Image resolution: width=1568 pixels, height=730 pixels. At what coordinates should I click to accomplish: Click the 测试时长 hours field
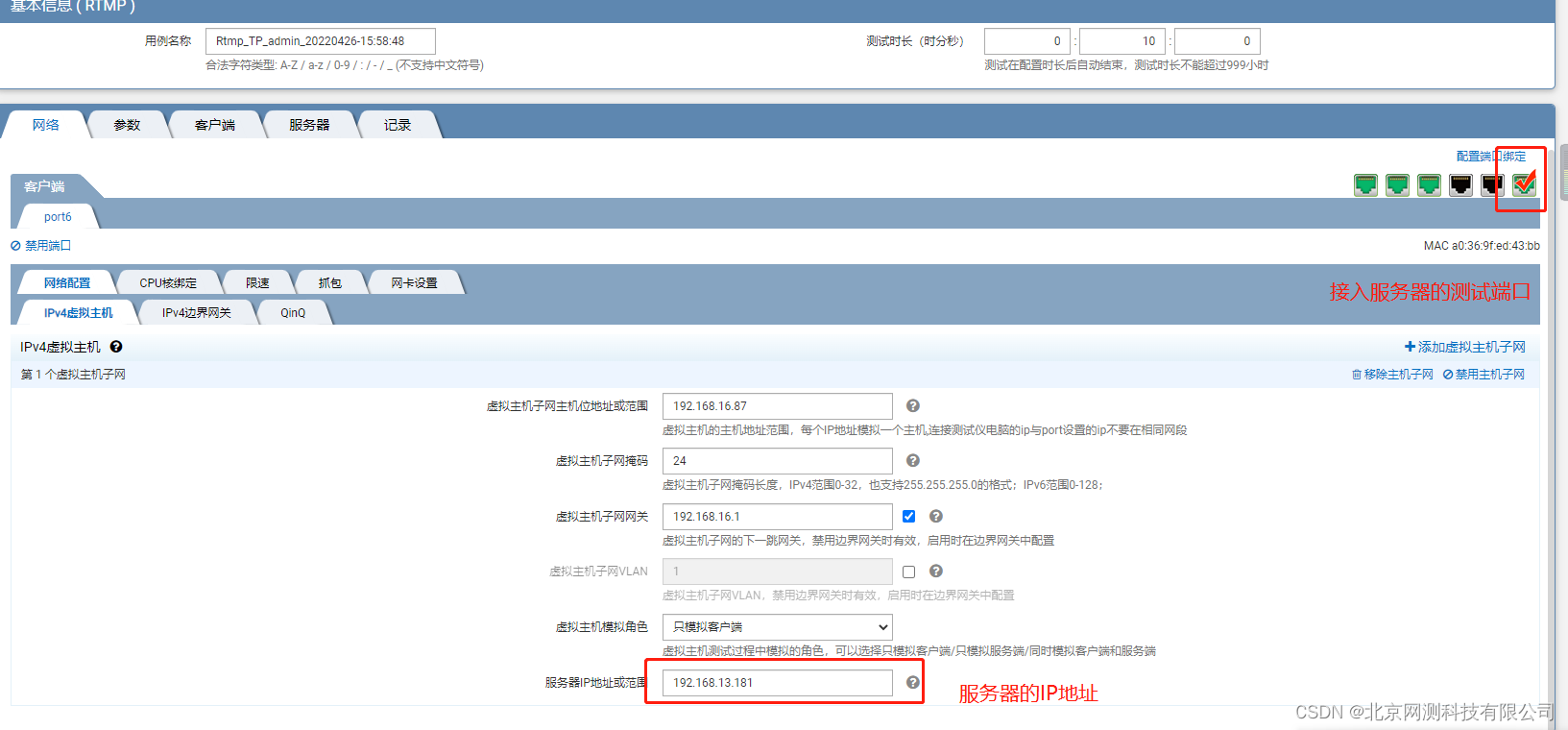1027,41
